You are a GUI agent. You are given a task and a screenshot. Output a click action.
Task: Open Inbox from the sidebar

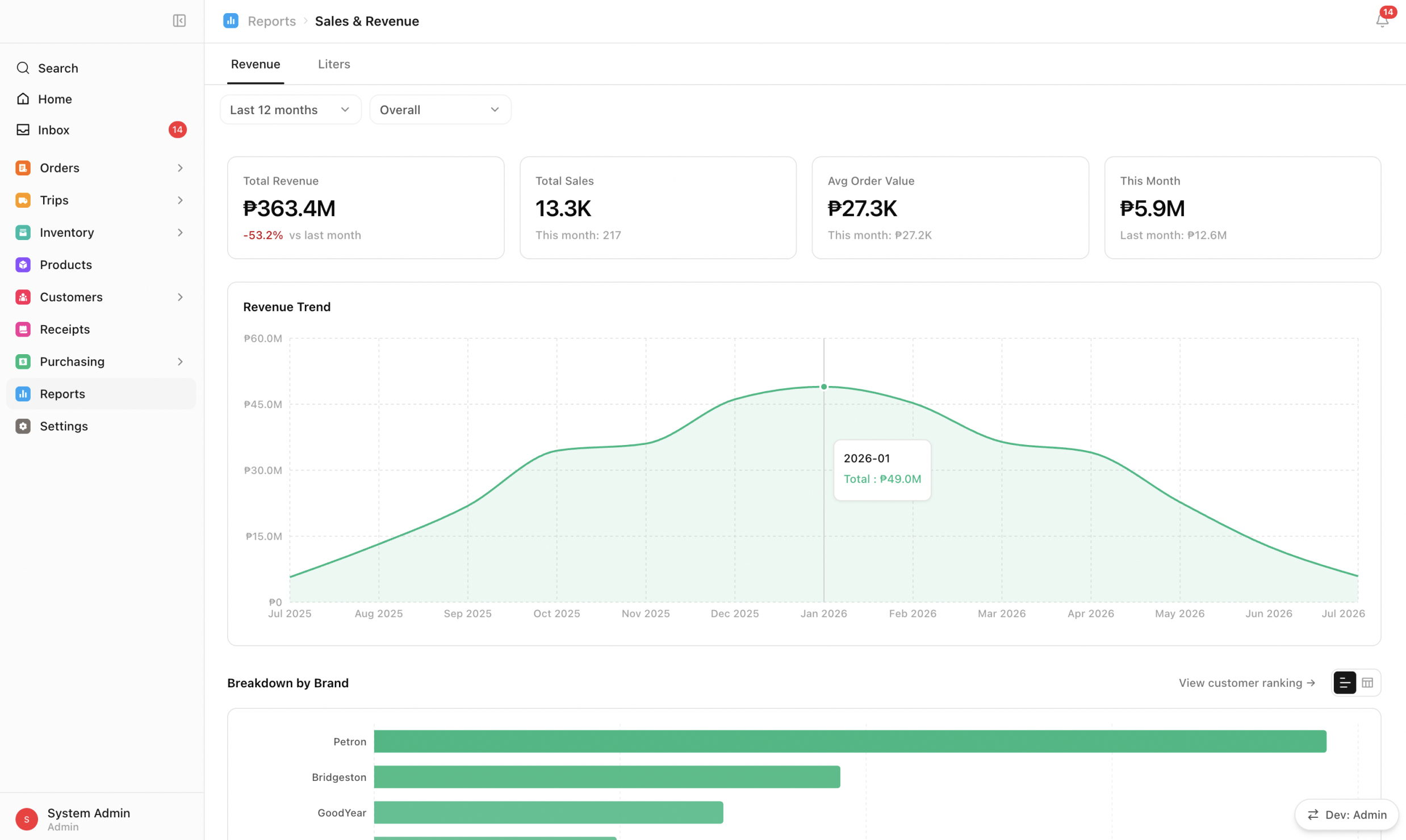[x=101, y=130]
